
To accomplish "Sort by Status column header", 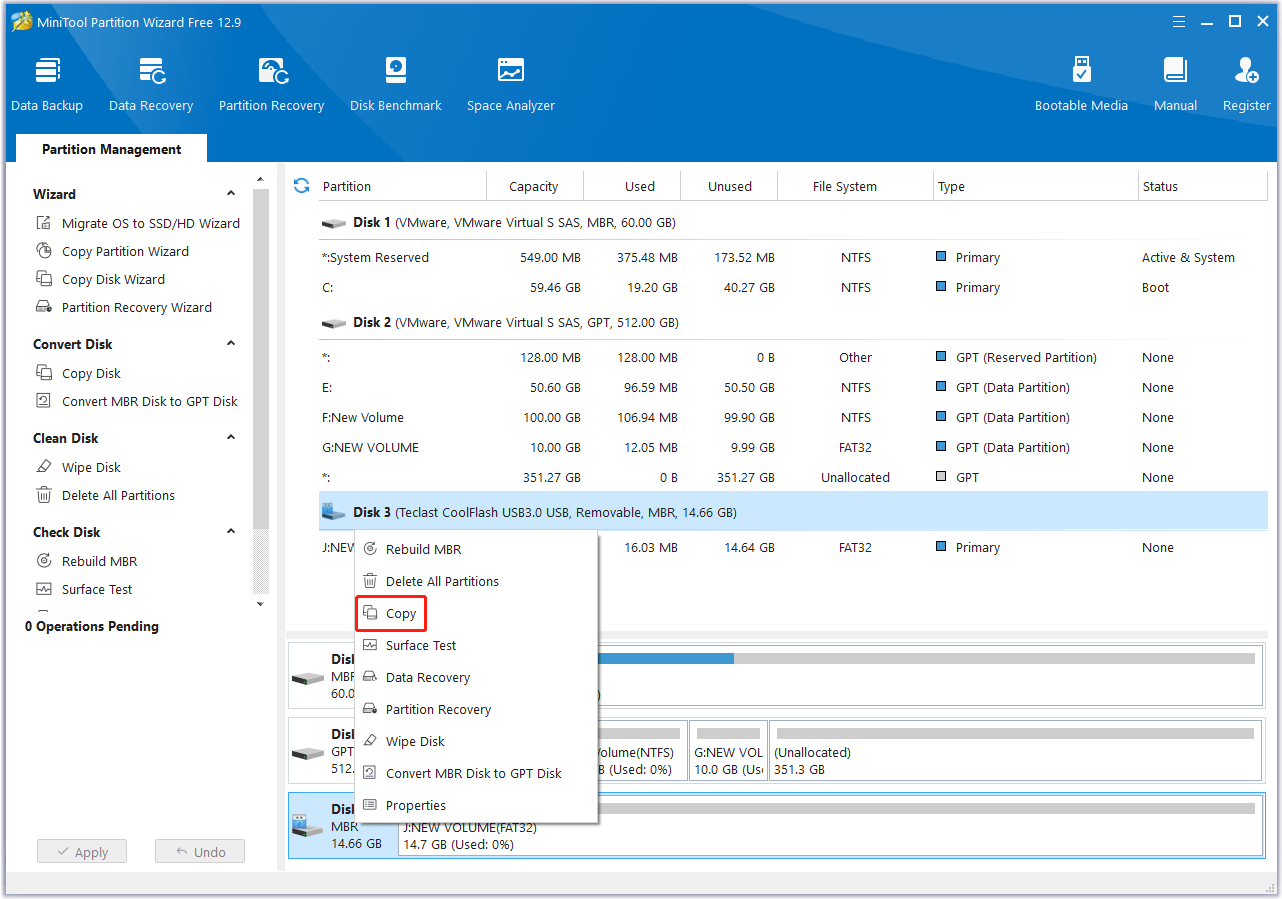I will pyautogui.click(x=1203, y=186).
